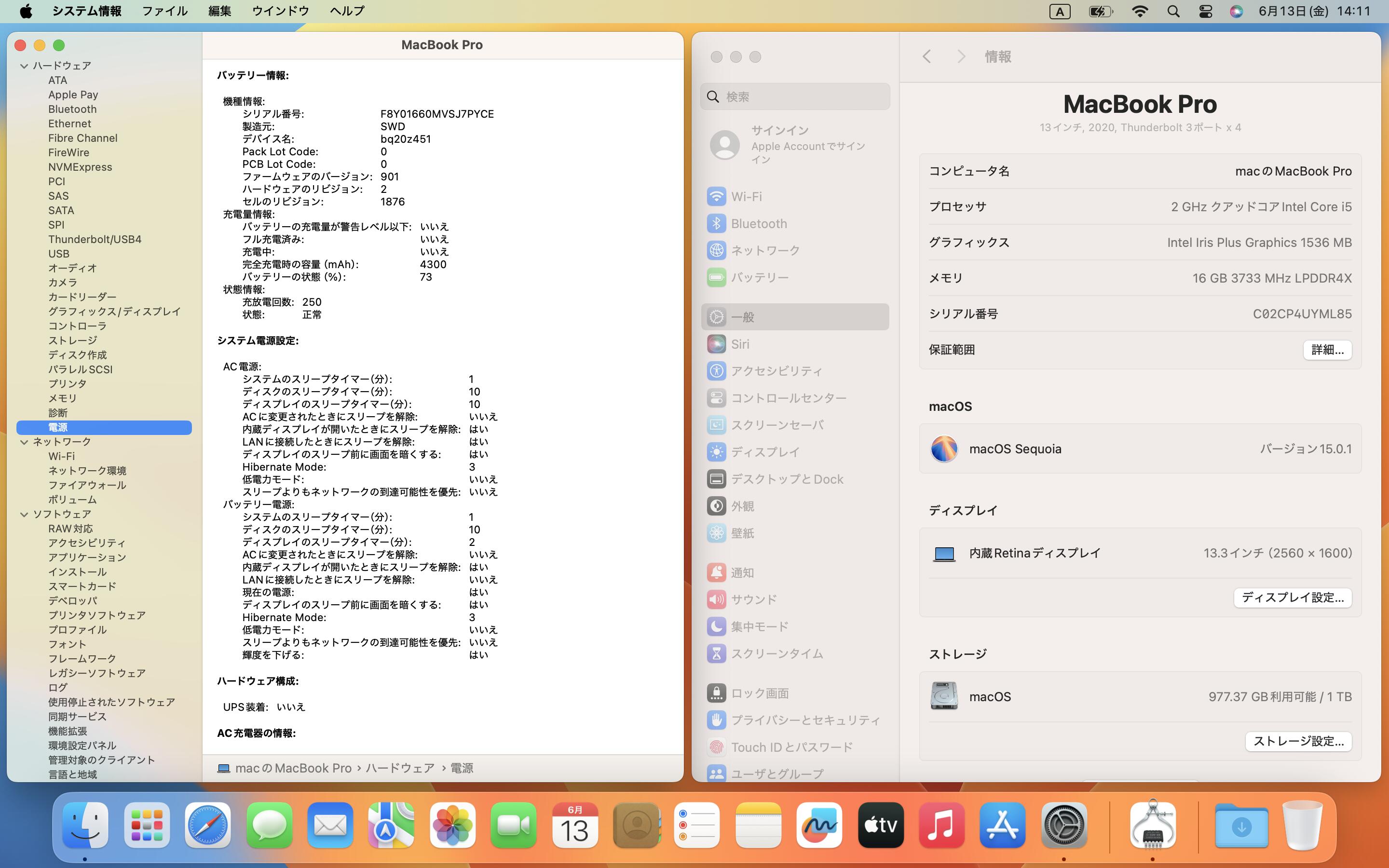The image size is (1389, 868).
Task: Click the ストレージ設定... button
Action: click(1298, 741)
